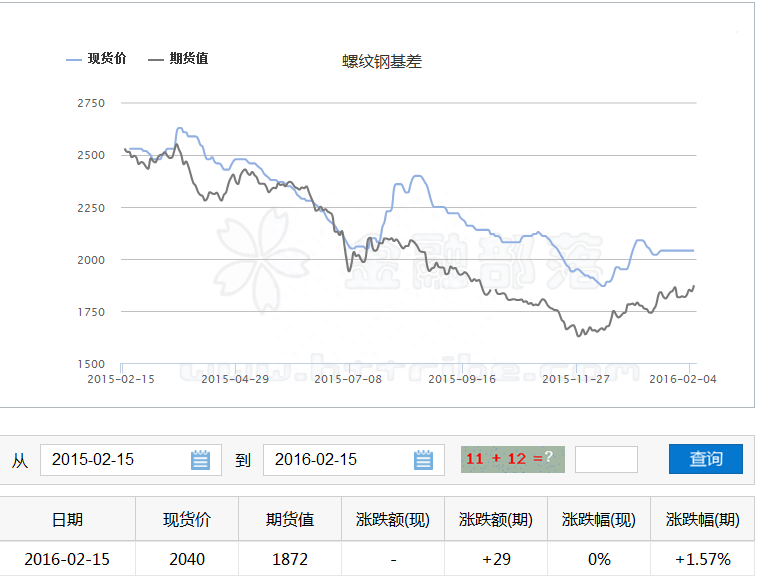This screenshot has height=576, width=768.
Task: Click the 日期 column header
Action: 68,519
